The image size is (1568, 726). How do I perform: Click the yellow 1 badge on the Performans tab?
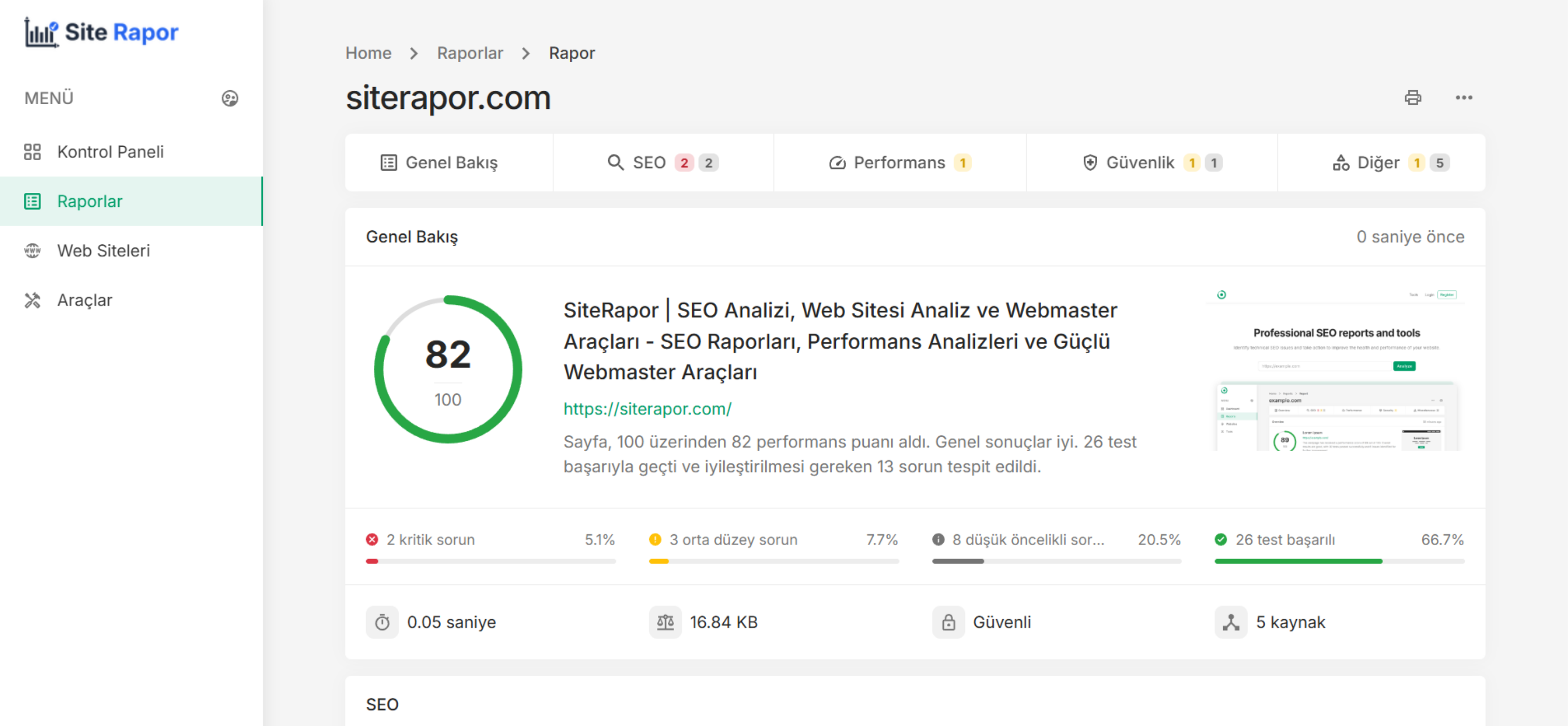pyautogui.click(x=962, y=162)
